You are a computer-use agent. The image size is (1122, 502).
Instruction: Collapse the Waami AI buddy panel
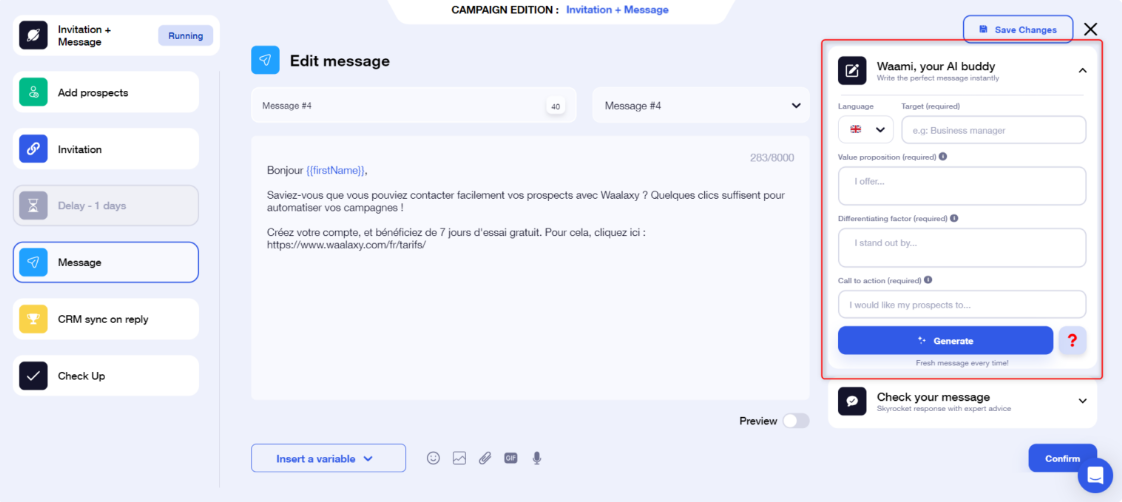click(x=1083, y=70)
